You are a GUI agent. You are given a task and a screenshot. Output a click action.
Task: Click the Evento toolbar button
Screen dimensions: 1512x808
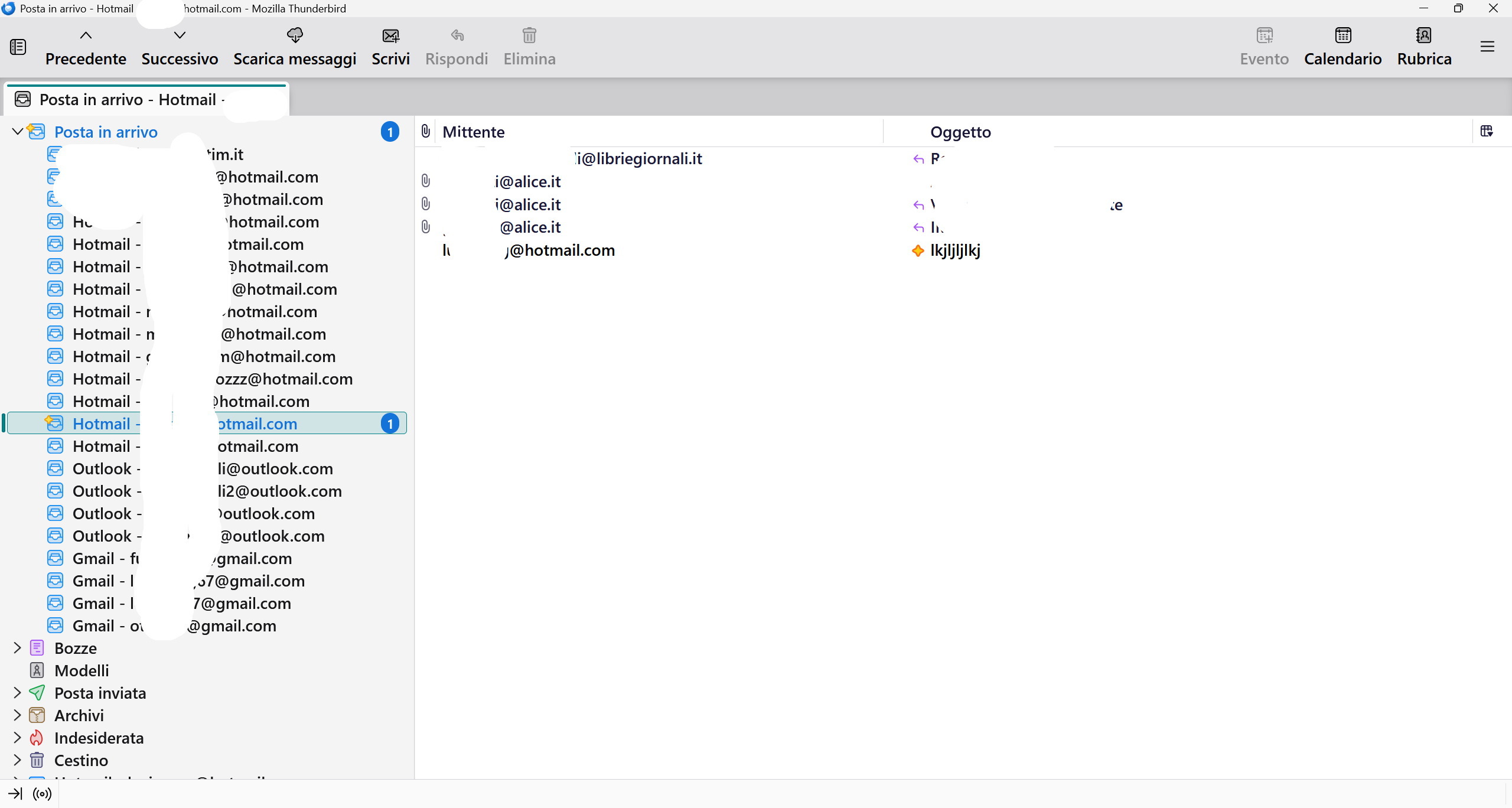(1264, 47)
